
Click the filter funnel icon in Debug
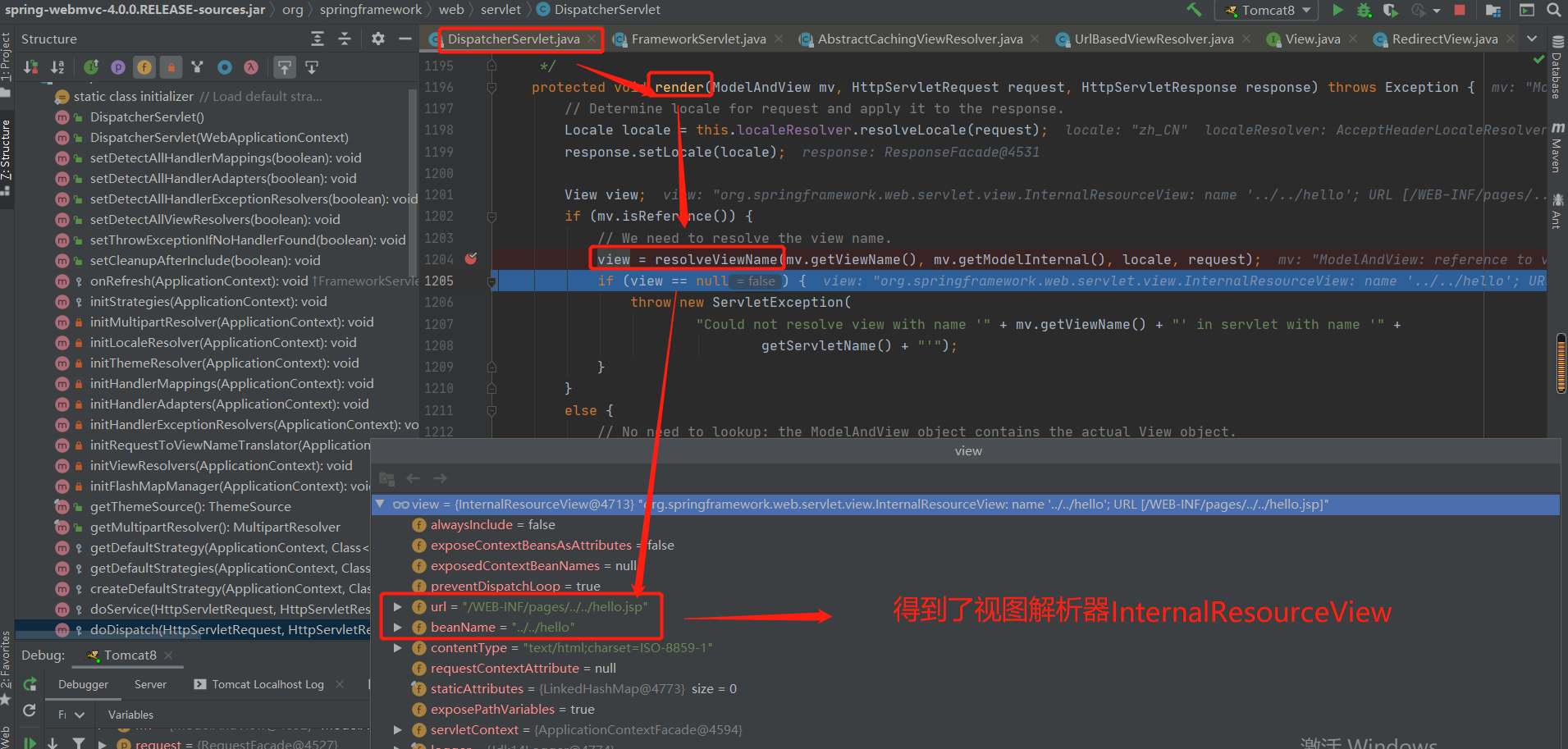click(79, 742)
